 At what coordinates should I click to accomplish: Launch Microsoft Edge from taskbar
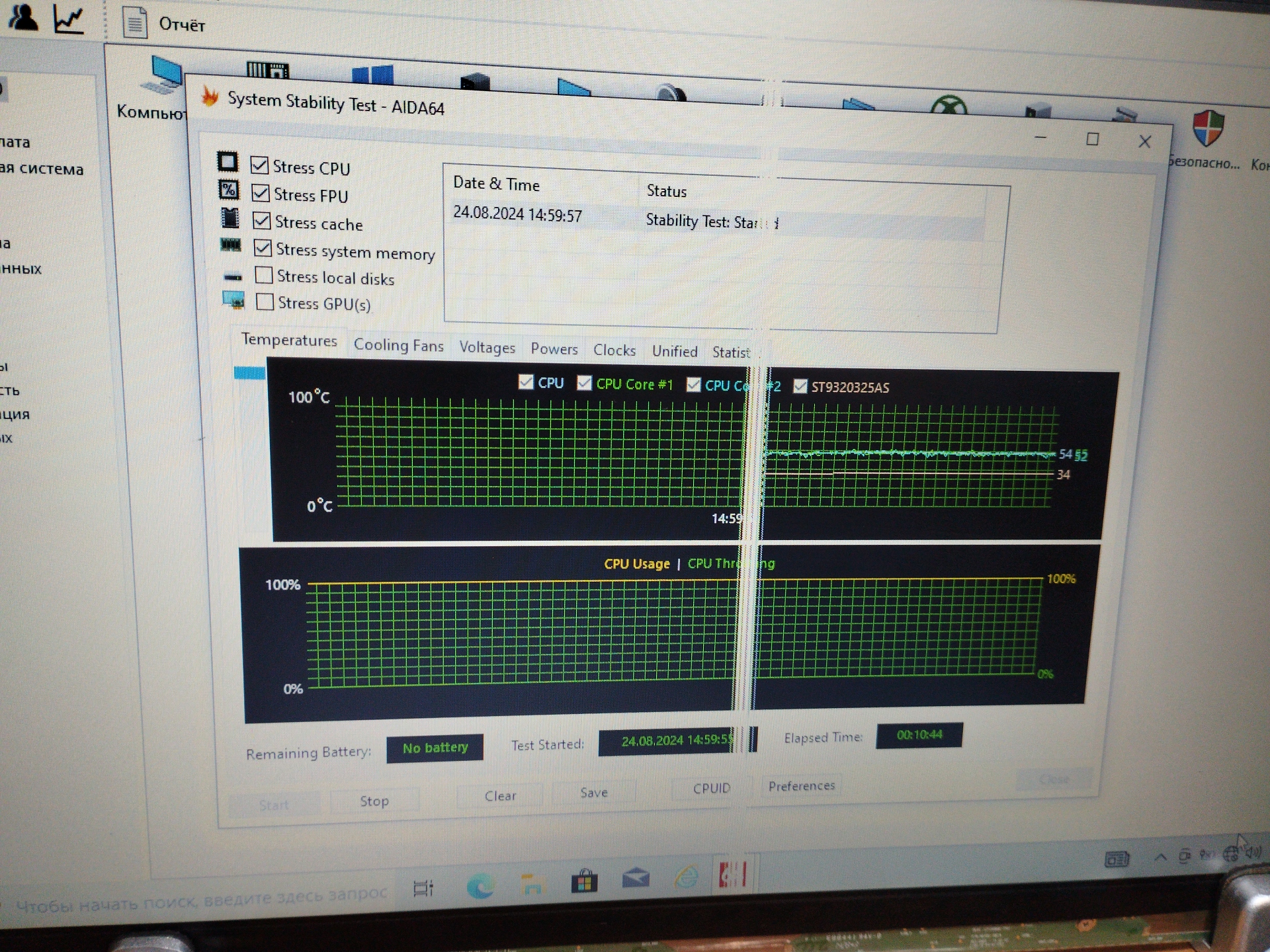pos(480,886)
